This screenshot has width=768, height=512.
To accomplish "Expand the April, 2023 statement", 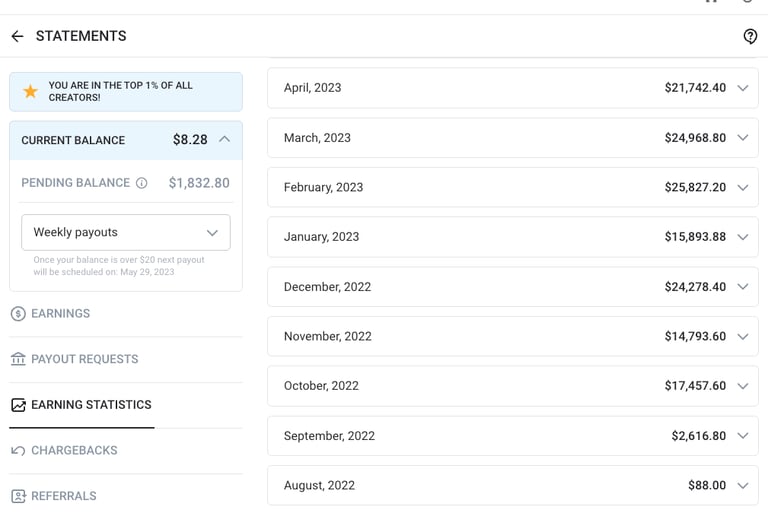I will point(742,88).
